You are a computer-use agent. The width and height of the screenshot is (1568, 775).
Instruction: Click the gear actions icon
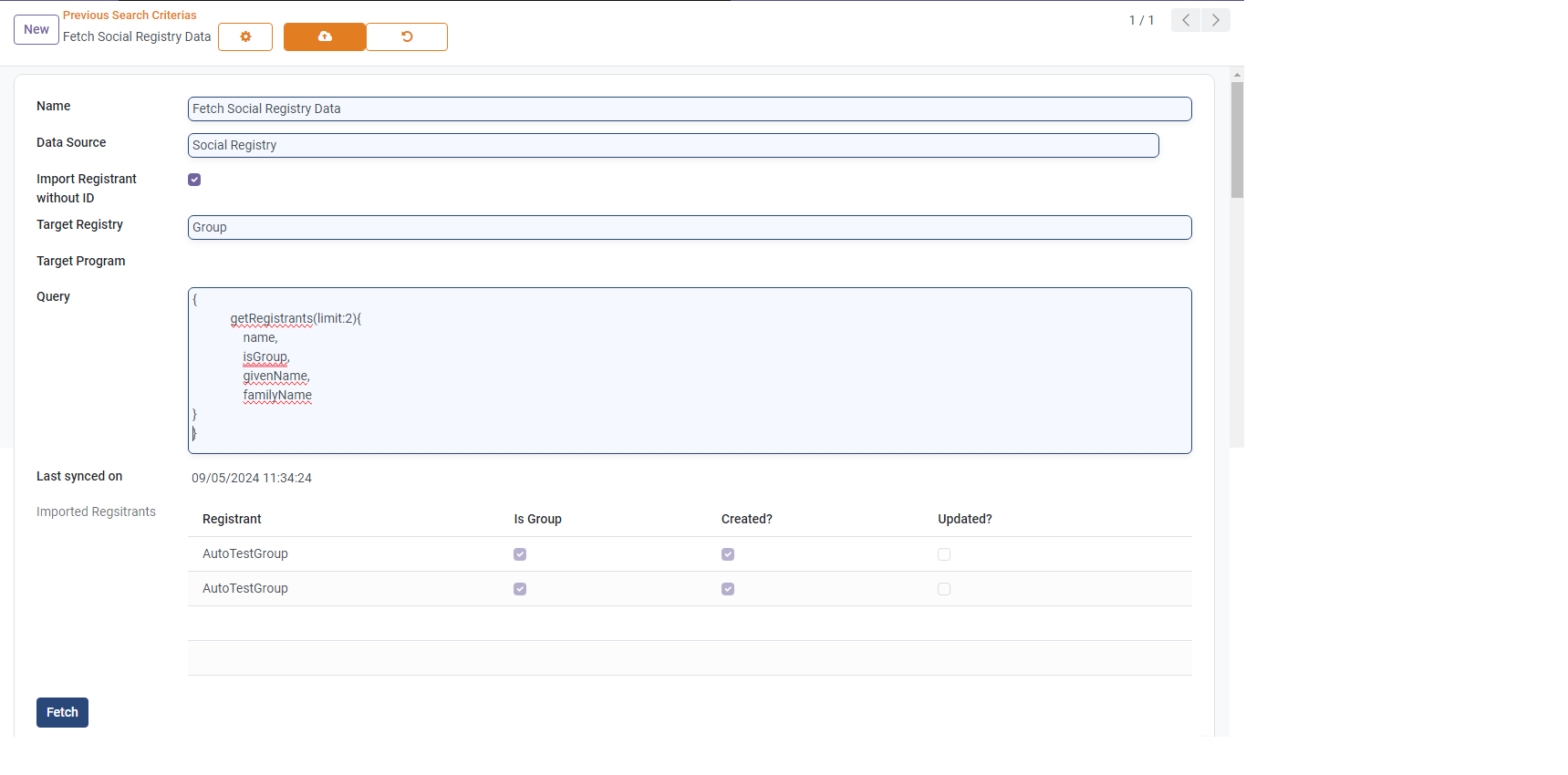[x=245, y=36]
